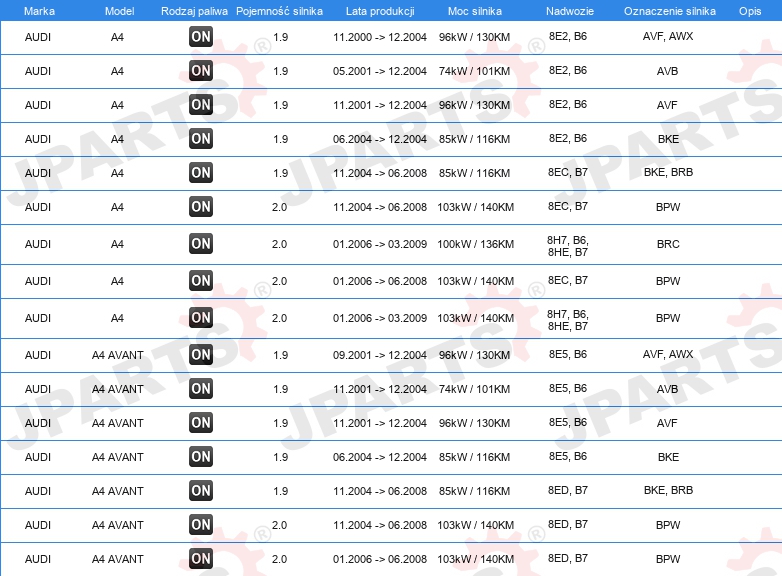Click the ON icon in the A4 AVANT 01.2006 BPW row
Viewport: 782px width, 576px height.
(201, 559)
